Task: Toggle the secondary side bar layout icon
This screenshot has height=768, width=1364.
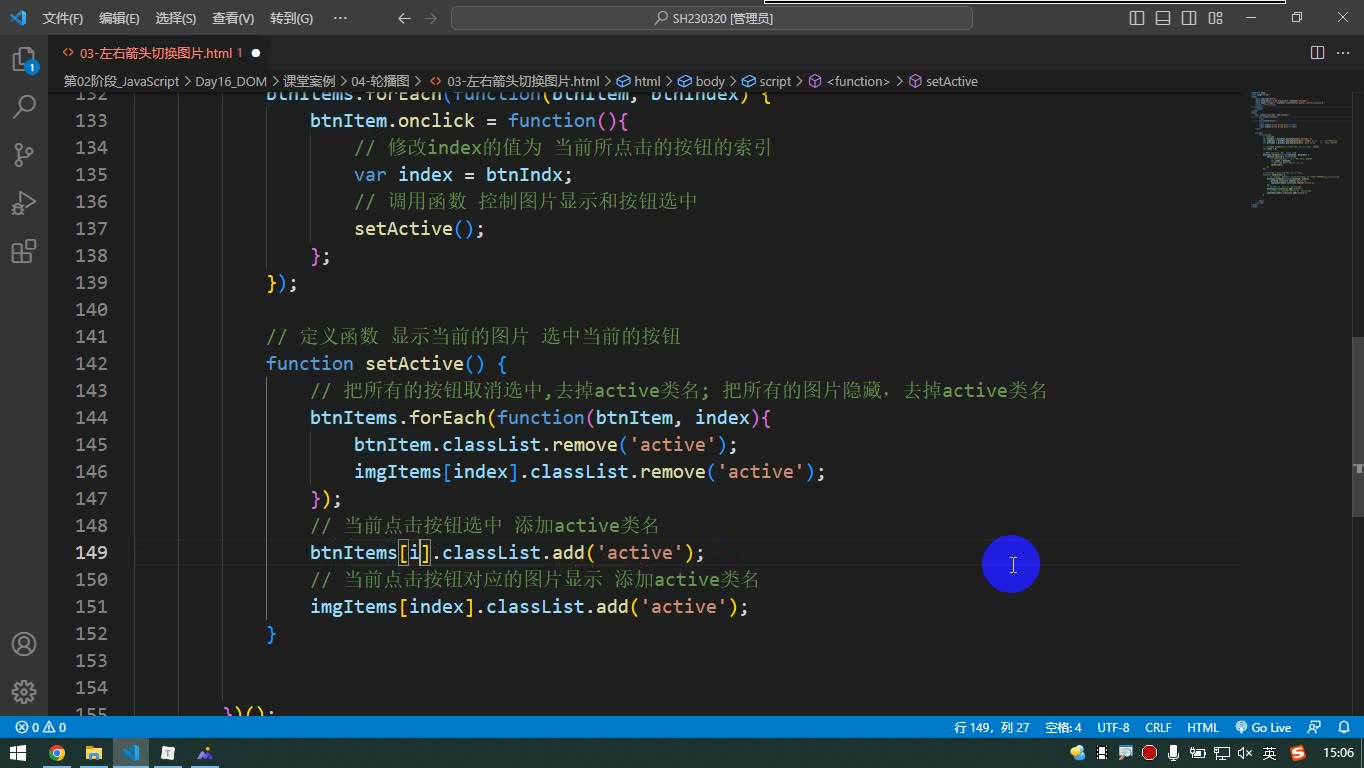Action: pyautogui.click(x=1189, y=18)
